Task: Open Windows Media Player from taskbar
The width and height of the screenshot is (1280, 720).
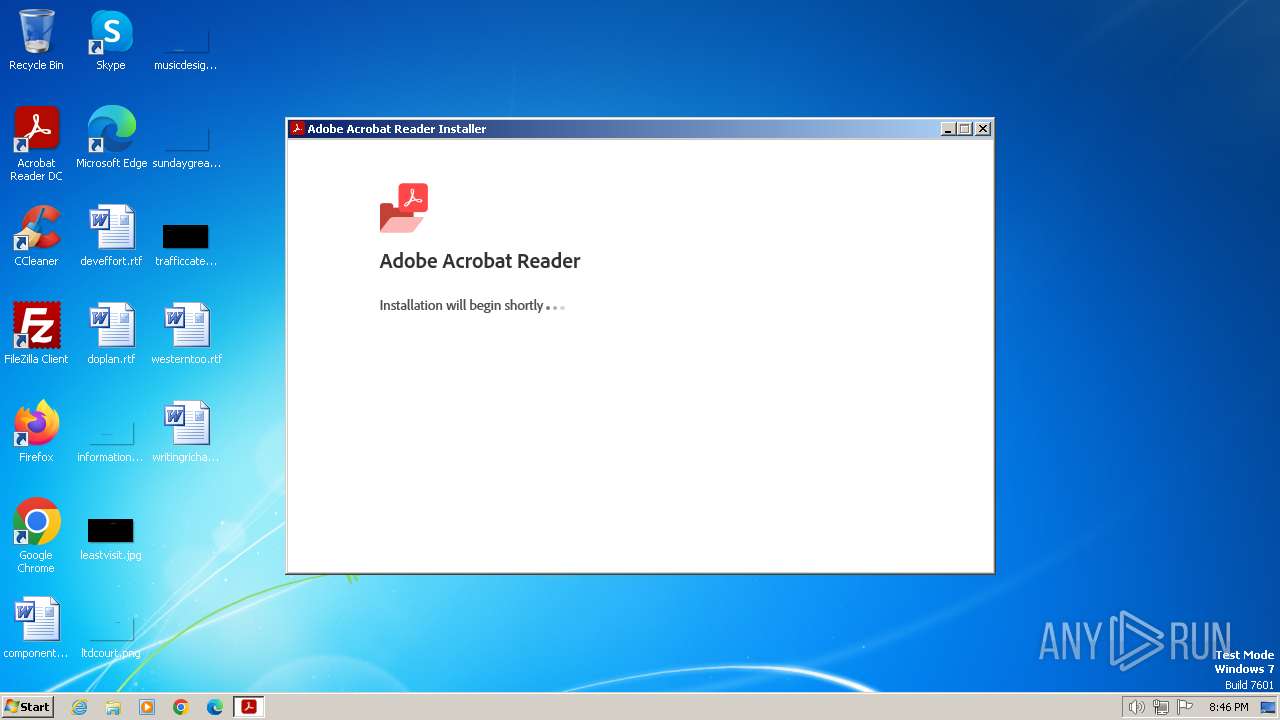Action: (x=147, y=707)
